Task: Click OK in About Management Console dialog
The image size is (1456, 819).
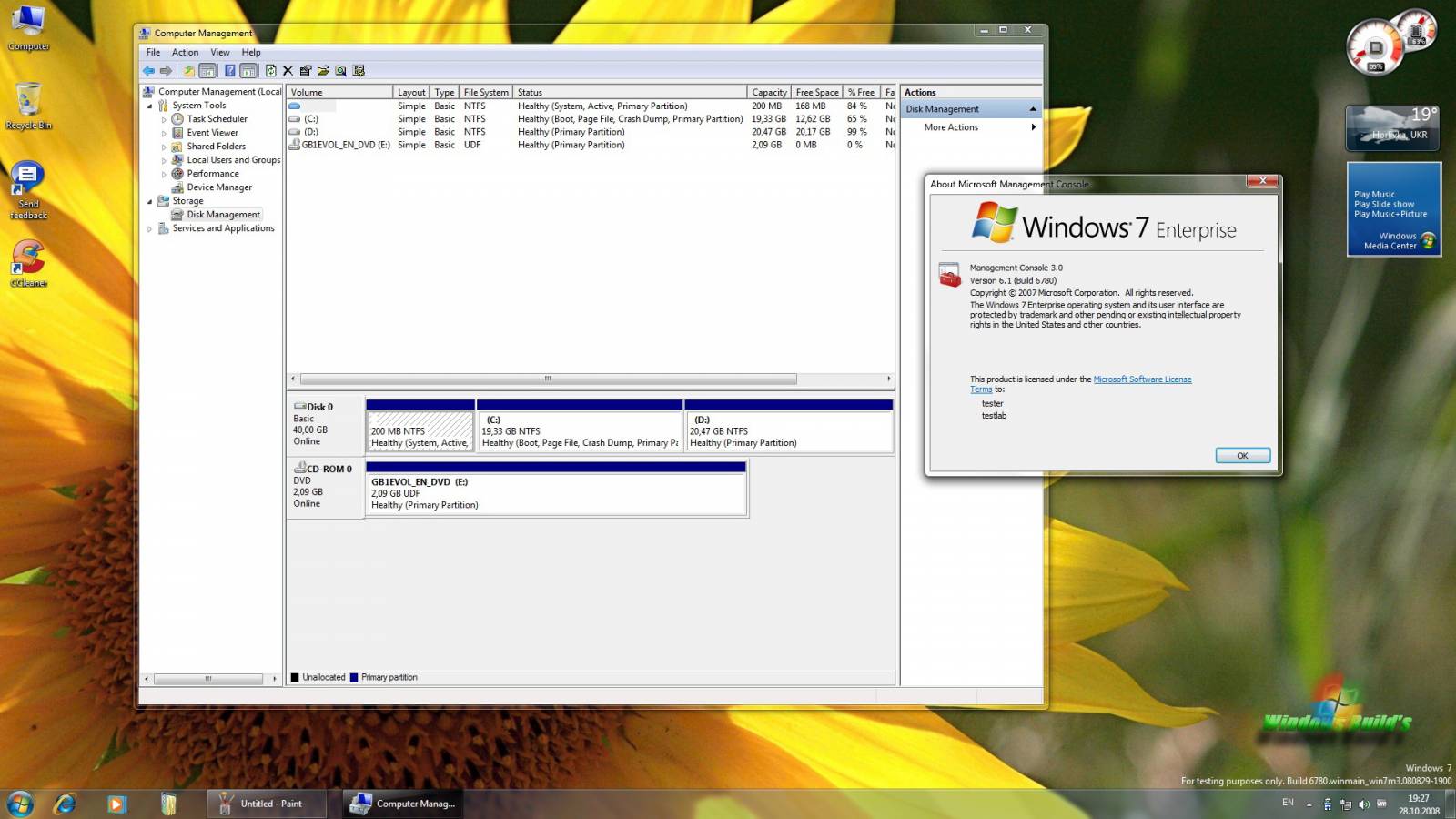Action: click(1242, 455)
